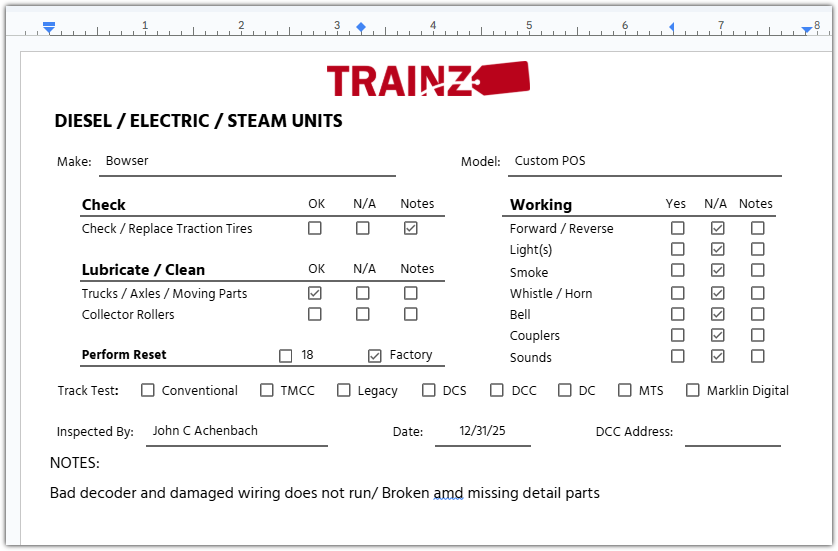Tick Notes for Collector Rollers
The width and height of the screenshot is (838, 551).
(410, 314)
